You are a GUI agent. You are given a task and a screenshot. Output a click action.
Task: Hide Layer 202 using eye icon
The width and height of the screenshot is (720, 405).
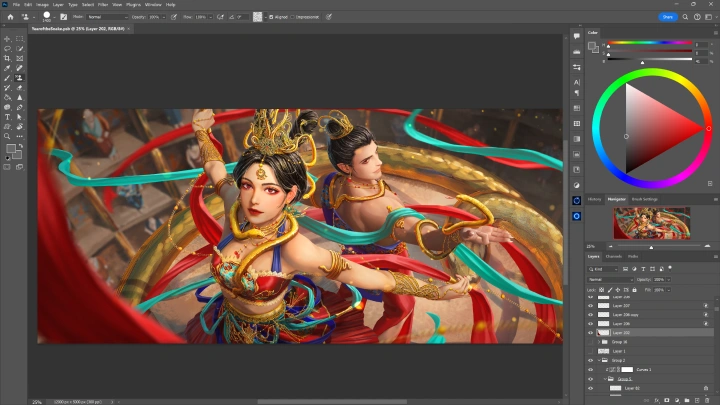coord(591,332)
